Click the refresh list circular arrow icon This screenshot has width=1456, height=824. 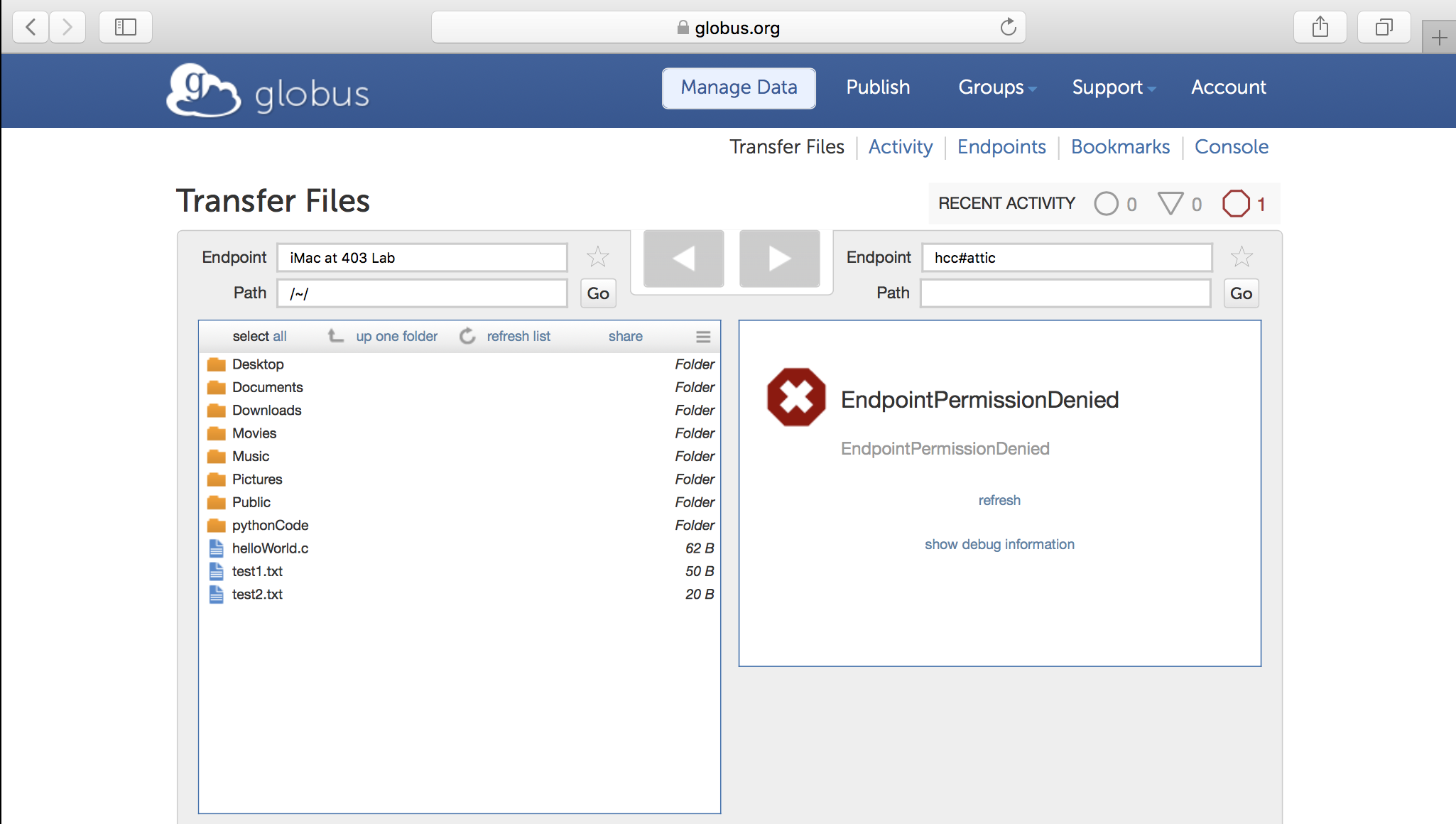coord(467,335)
